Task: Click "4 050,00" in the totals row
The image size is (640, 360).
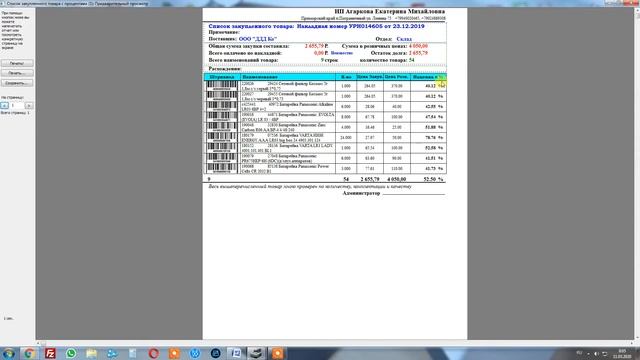Action: (396, 179)
